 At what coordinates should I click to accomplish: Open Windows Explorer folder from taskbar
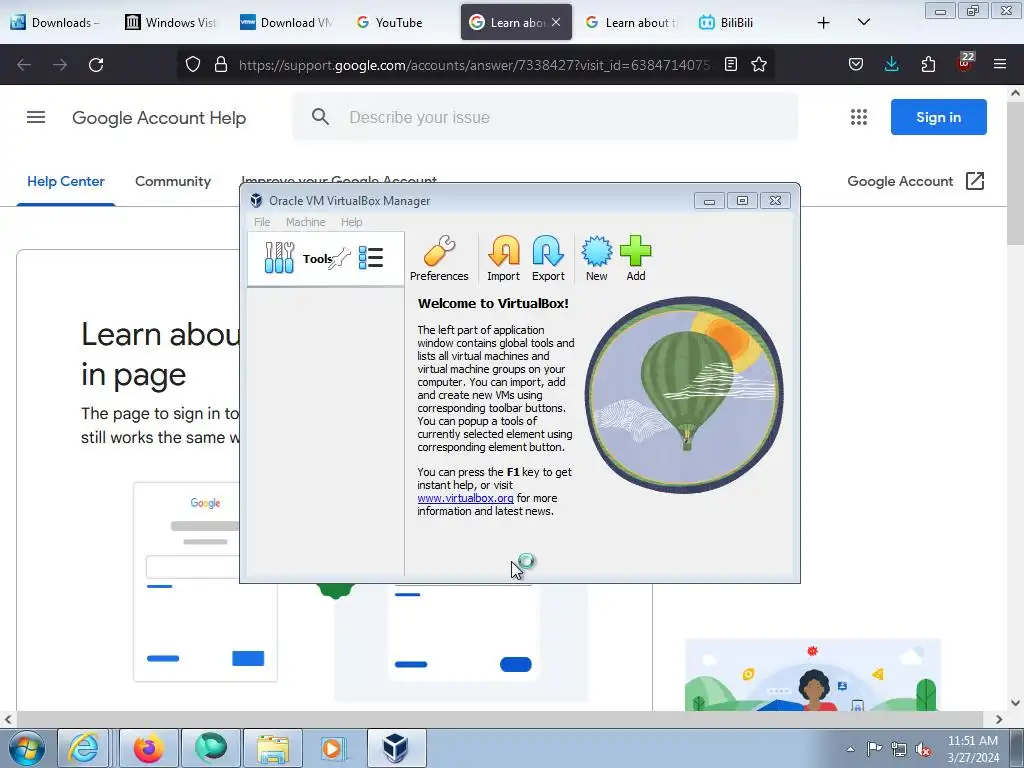click(273, 748)
